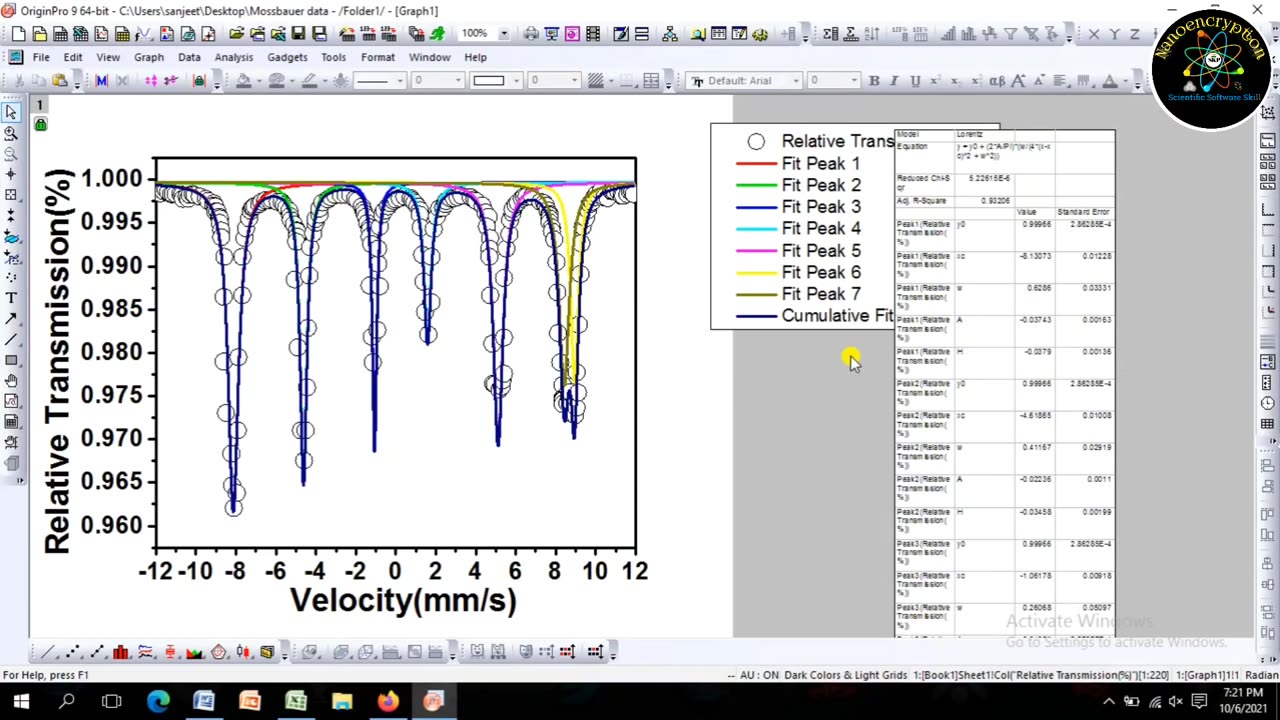Click the Print icon in the toolbar
This screenshot has height=720, width=1280.
(x=531, y=34)
